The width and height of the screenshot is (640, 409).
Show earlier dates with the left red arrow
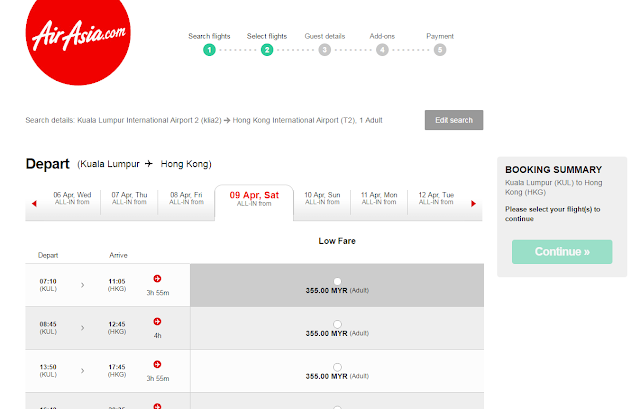pos(34,203)
